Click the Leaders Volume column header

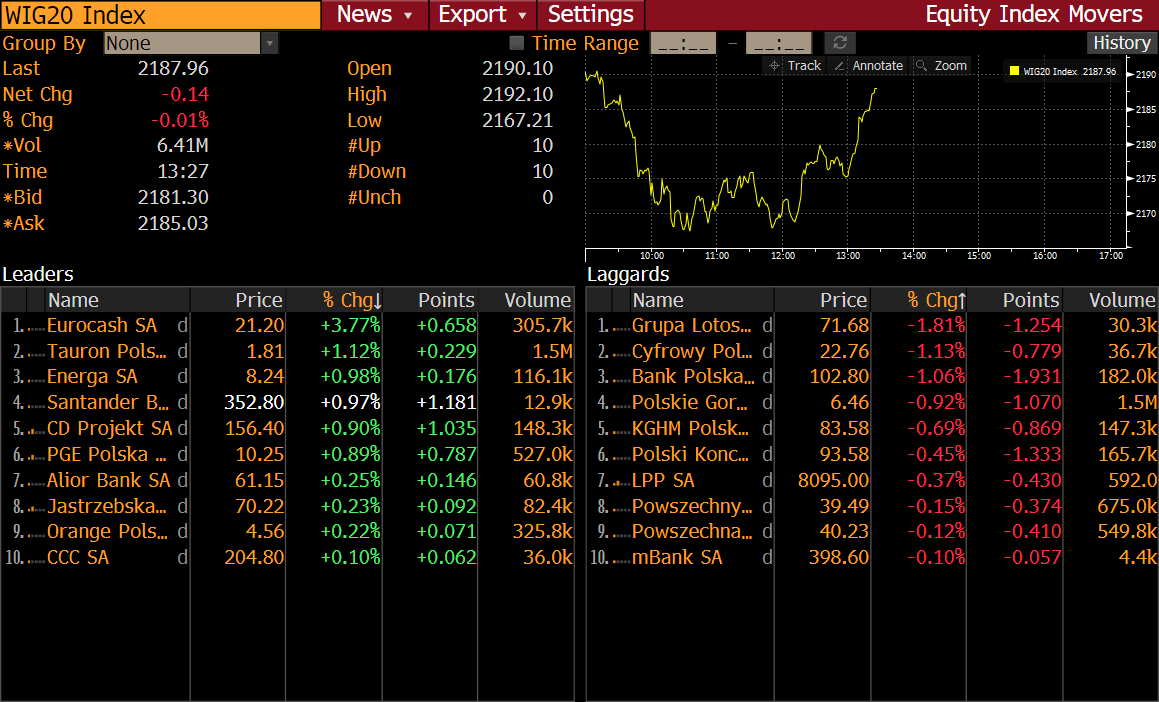tap(537, 300)
